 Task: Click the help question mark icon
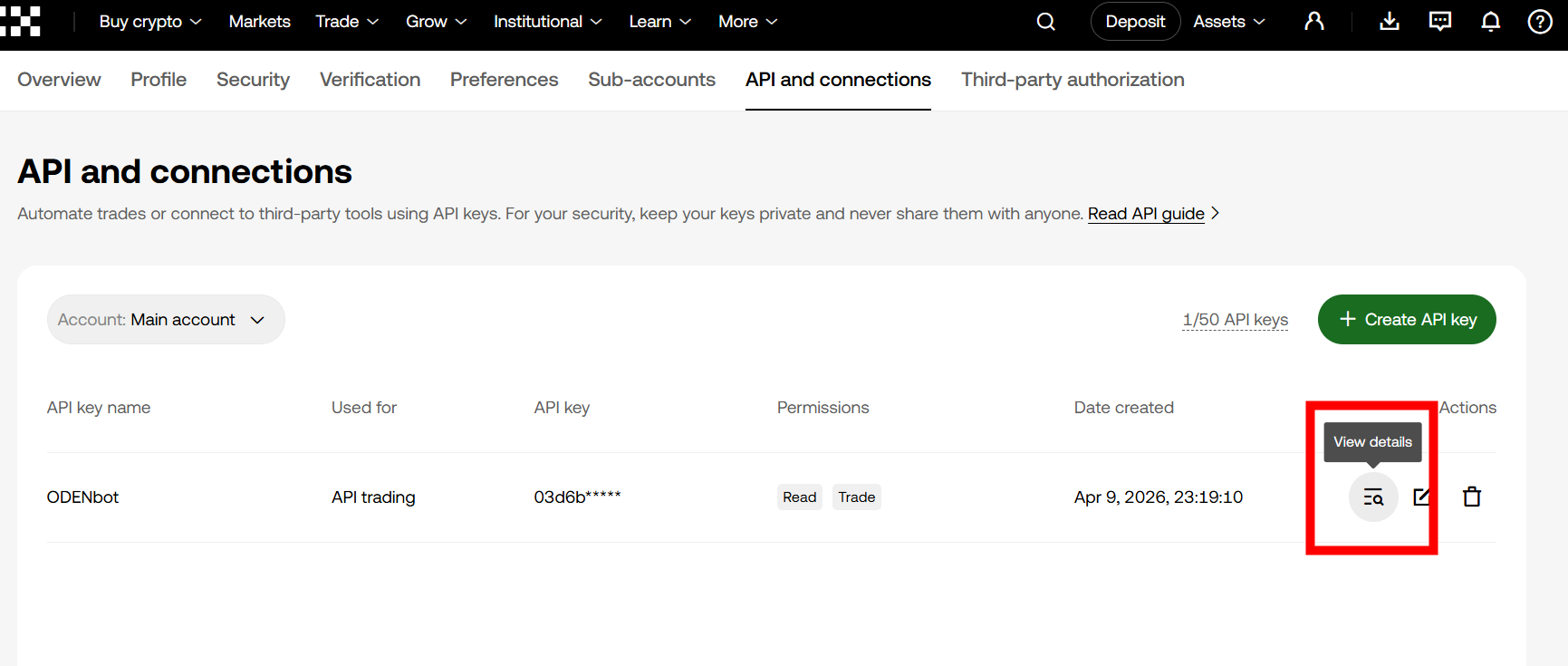(x=1540, y=22)
